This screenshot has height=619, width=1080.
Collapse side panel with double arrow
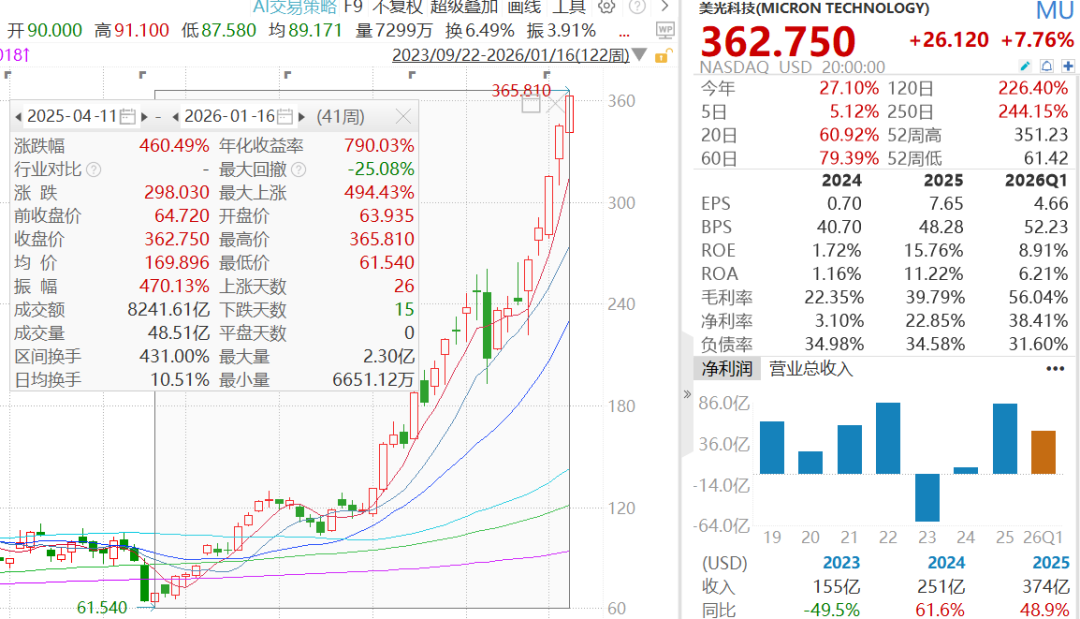click(687, 395)
